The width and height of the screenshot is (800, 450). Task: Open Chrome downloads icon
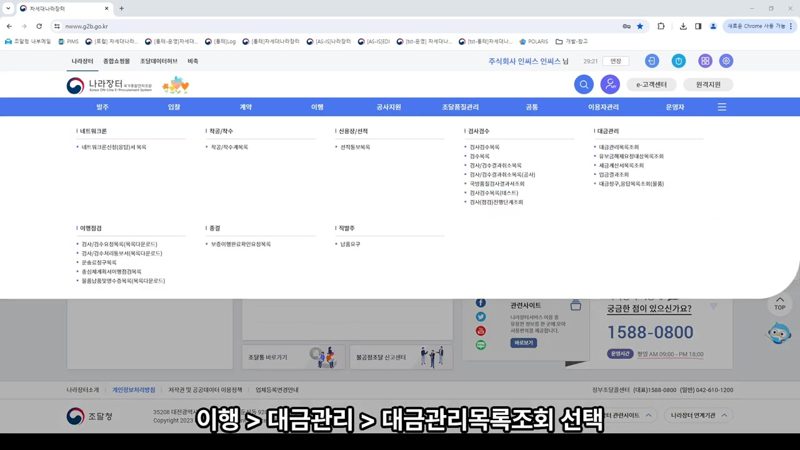coord(683,26)
